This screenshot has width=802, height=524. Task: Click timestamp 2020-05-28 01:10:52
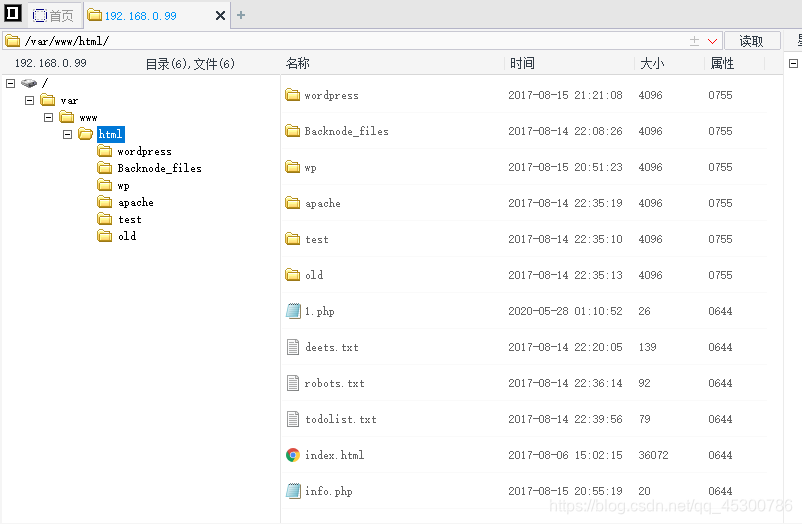point(565,311)
